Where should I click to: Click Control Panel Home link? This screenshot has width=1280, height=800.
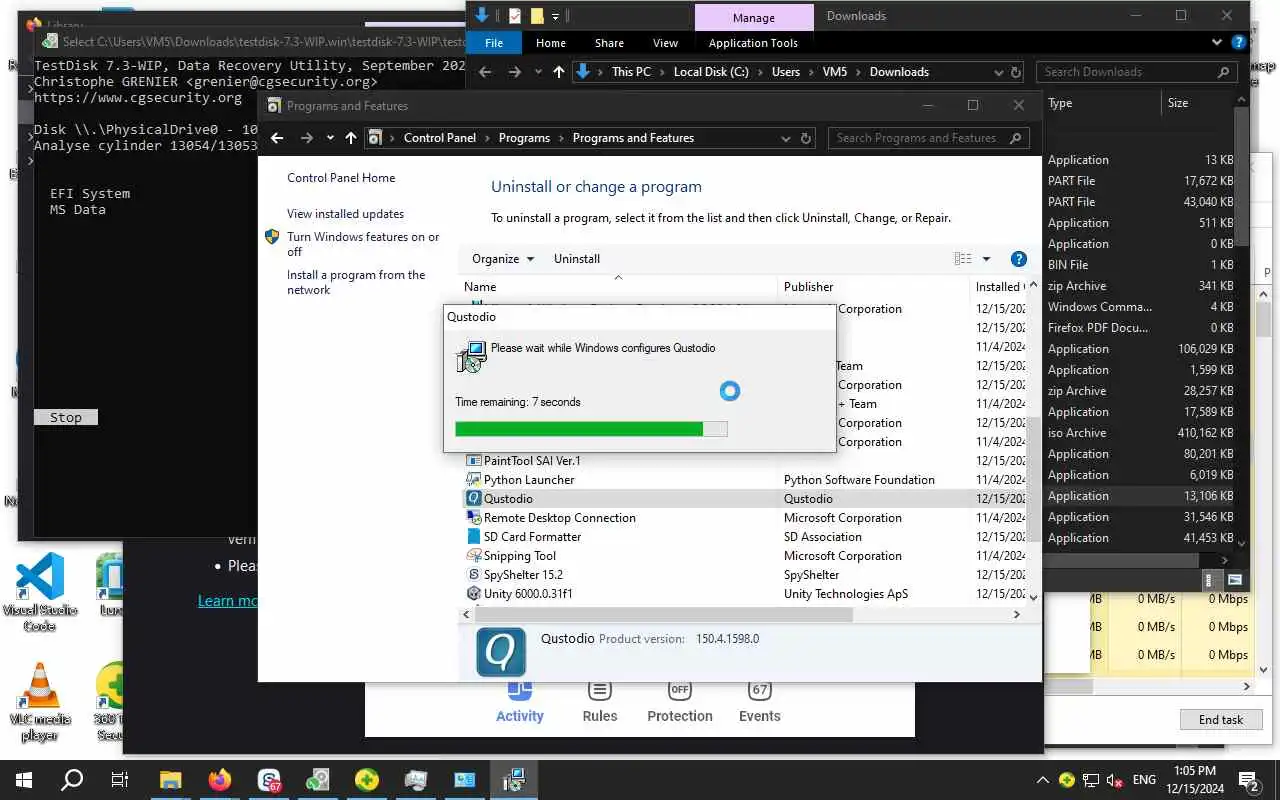(x=341, y=178)
